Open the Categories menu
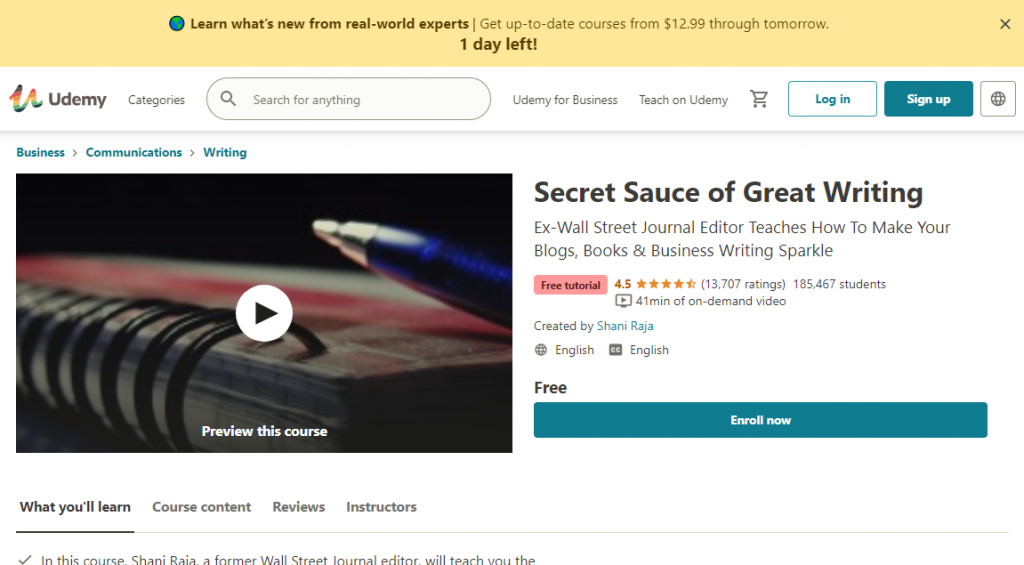 [156, 100]
